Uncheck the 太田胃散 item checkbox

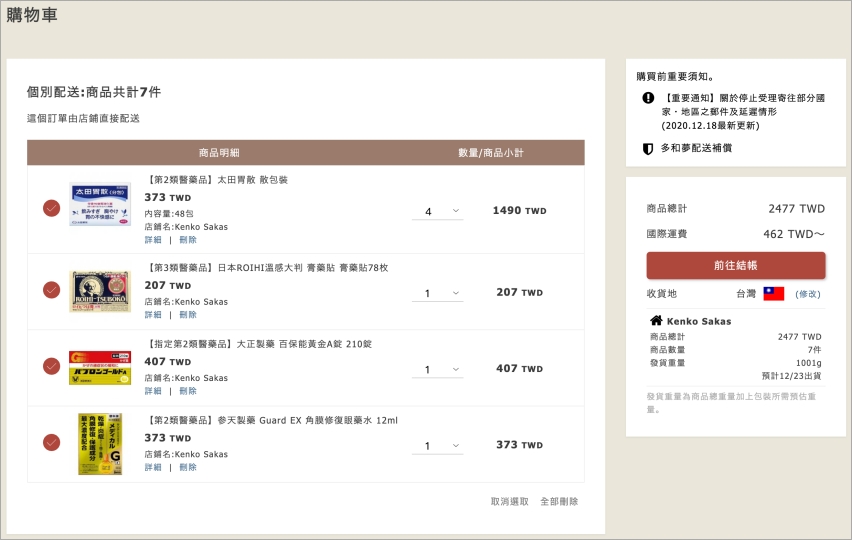pyautogui.click(x=51, y=208)
